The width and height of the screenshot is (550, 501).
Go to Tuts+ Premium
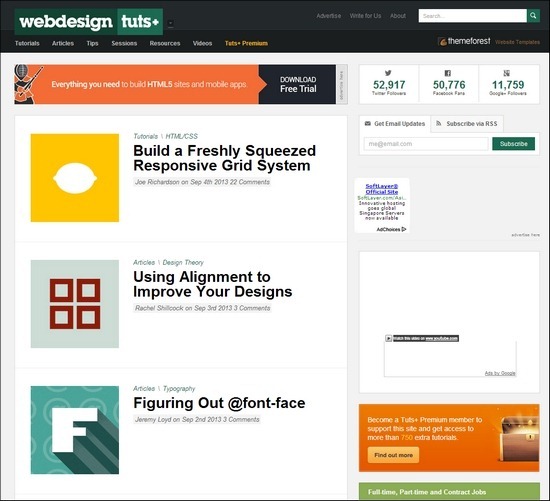click(246, 43)
